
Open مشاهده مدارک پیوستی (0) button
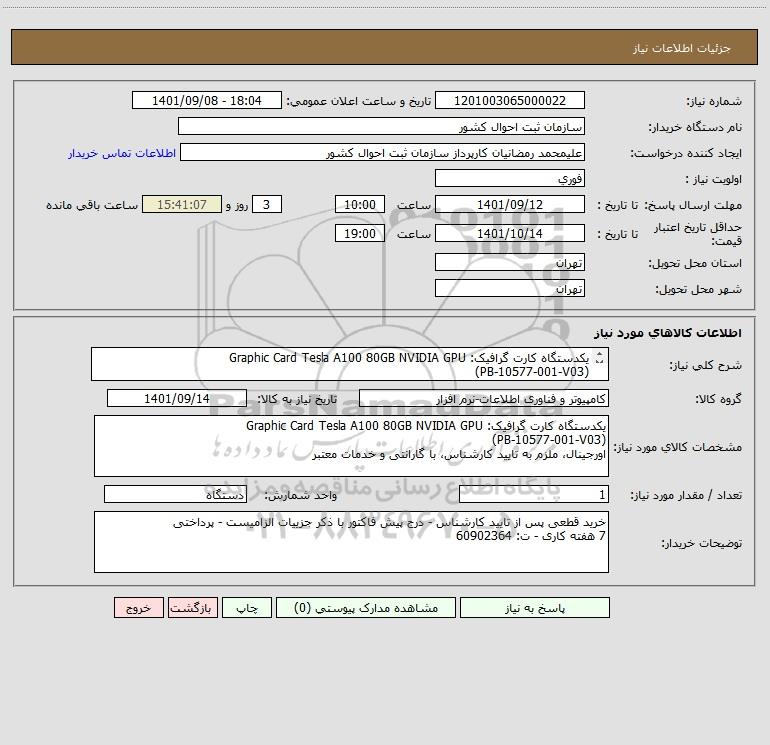365,608
